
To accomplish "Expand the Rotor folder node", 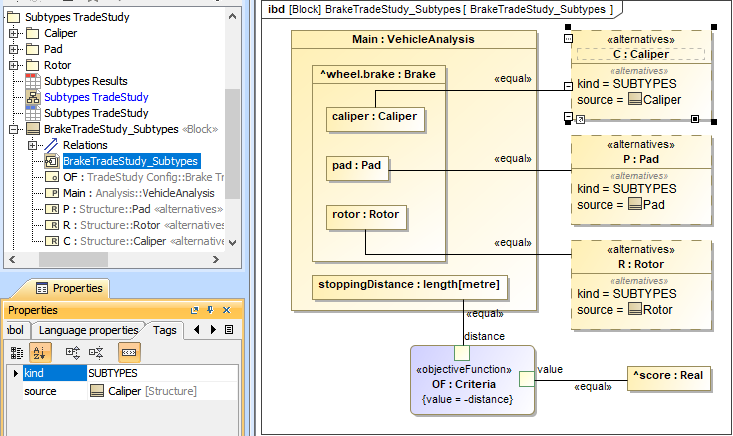I will coord(14,65).
